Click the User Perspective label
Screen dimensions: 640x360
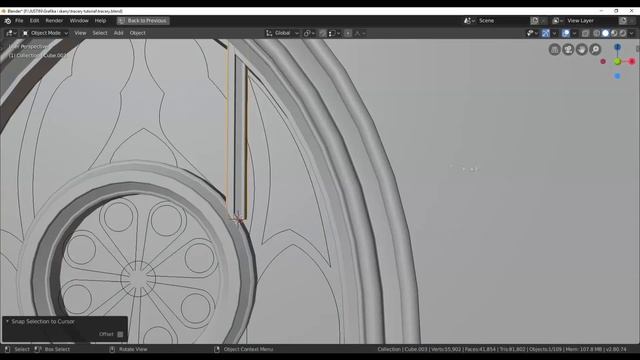pos(28,47)
